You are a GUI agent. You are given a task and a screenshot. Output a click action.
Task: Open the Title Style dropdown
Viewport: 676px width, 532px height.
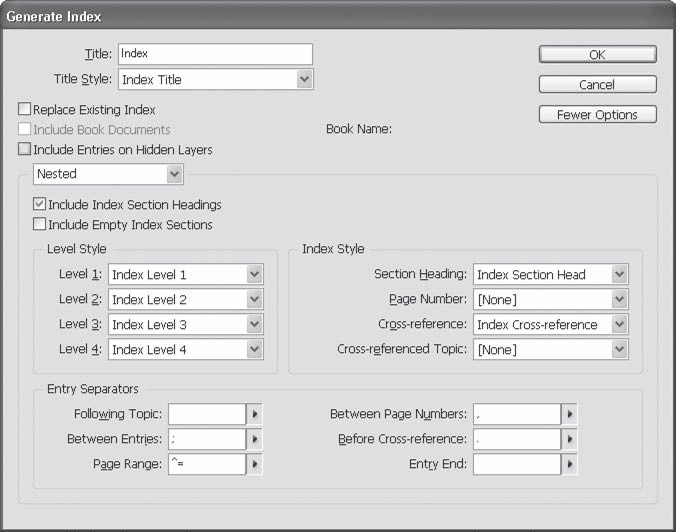click(304, 80)
